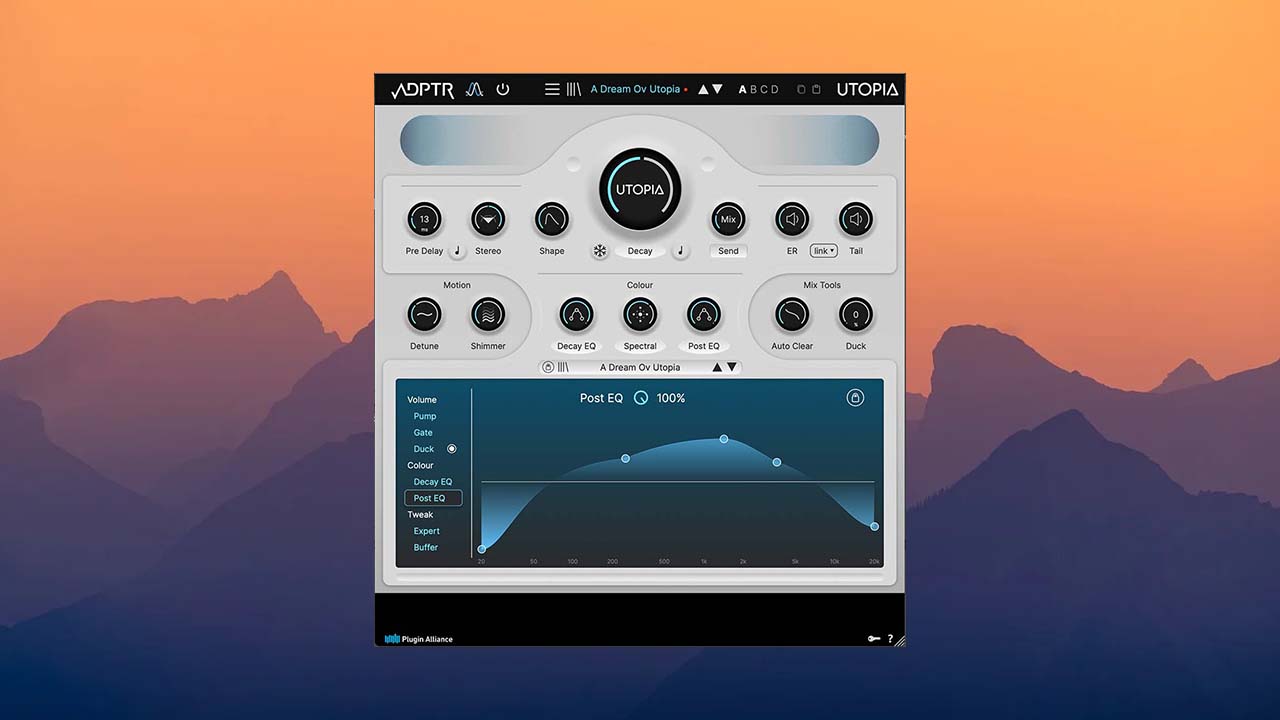Click the ADPTR logo in the header

[x=421, y=89]
